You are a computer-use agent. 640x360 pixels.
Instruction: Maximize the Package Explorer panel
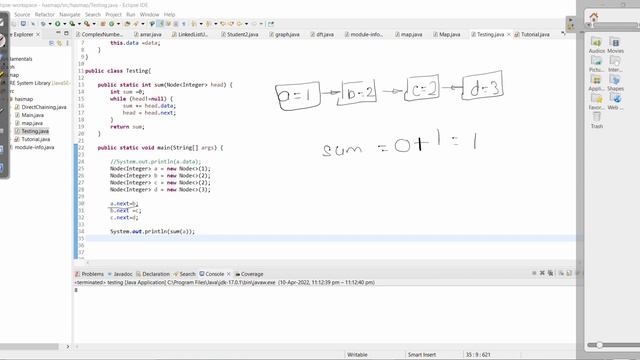[66, 33]
